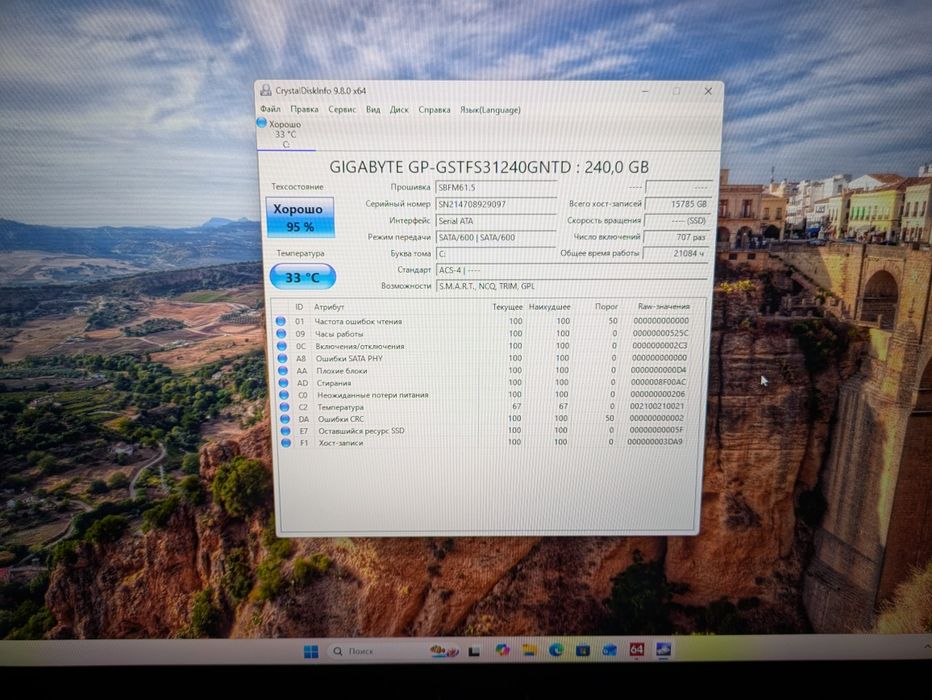Click the Поиск taskbar search box
This screenshot has height=700, width=932.
[392, 651]
